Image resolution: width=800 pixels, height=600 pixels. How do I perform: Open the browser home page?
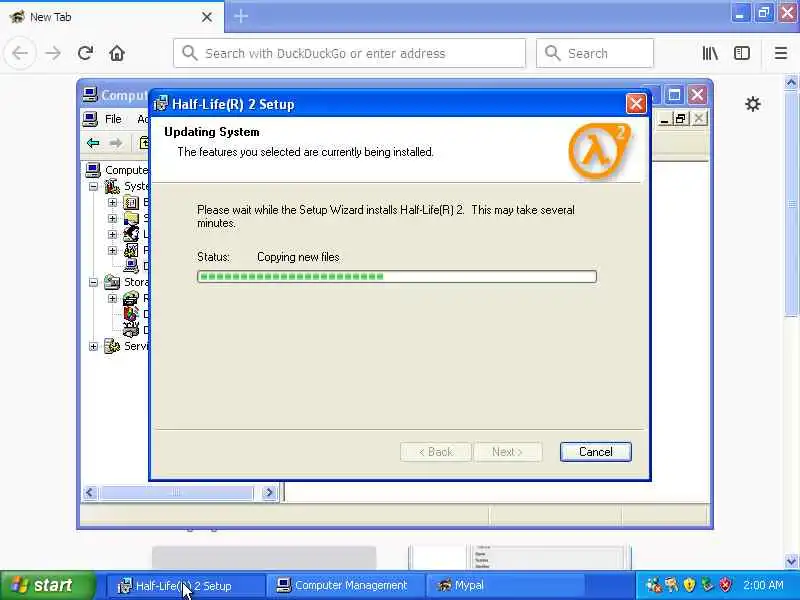tap(117, 53)
